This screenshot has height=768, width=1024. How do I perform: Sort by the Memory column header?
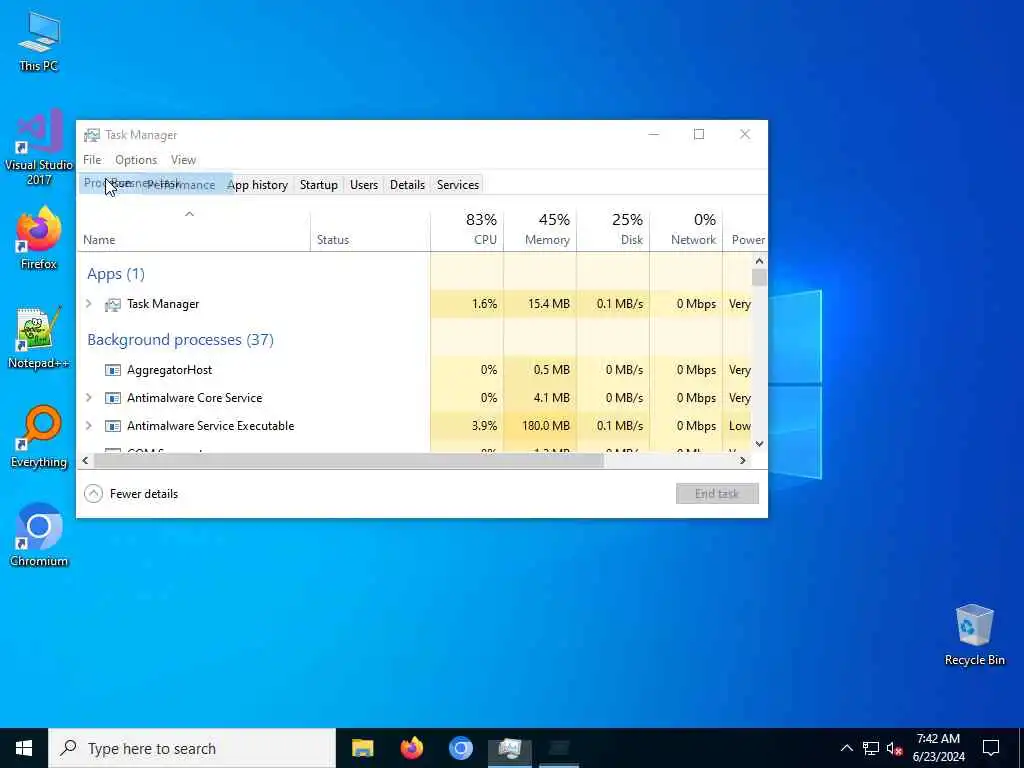point(540,231)
